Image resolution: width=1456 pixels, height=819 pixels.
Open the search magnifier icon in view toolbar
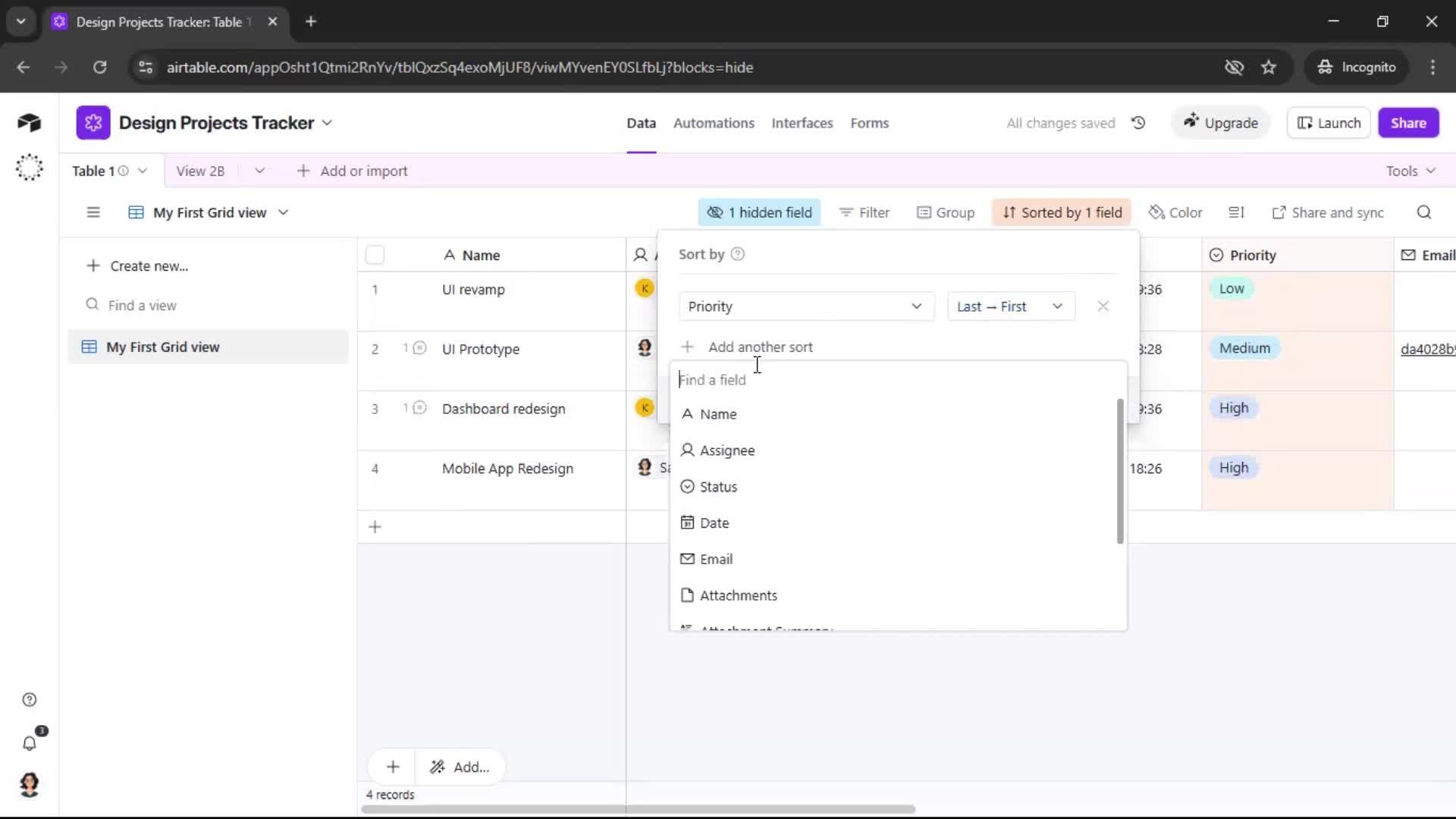pos(1424,212)
